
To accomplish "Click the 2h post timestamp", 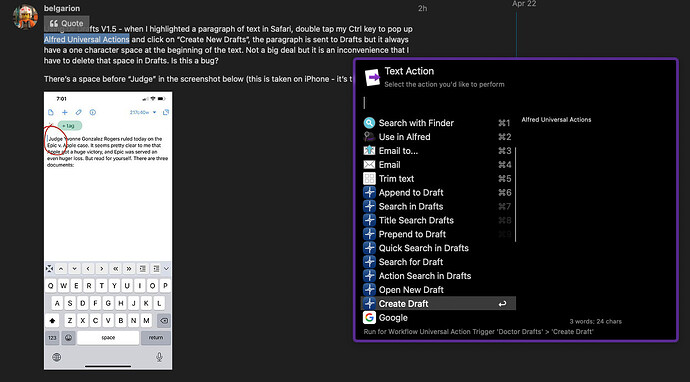I will 422,8.
